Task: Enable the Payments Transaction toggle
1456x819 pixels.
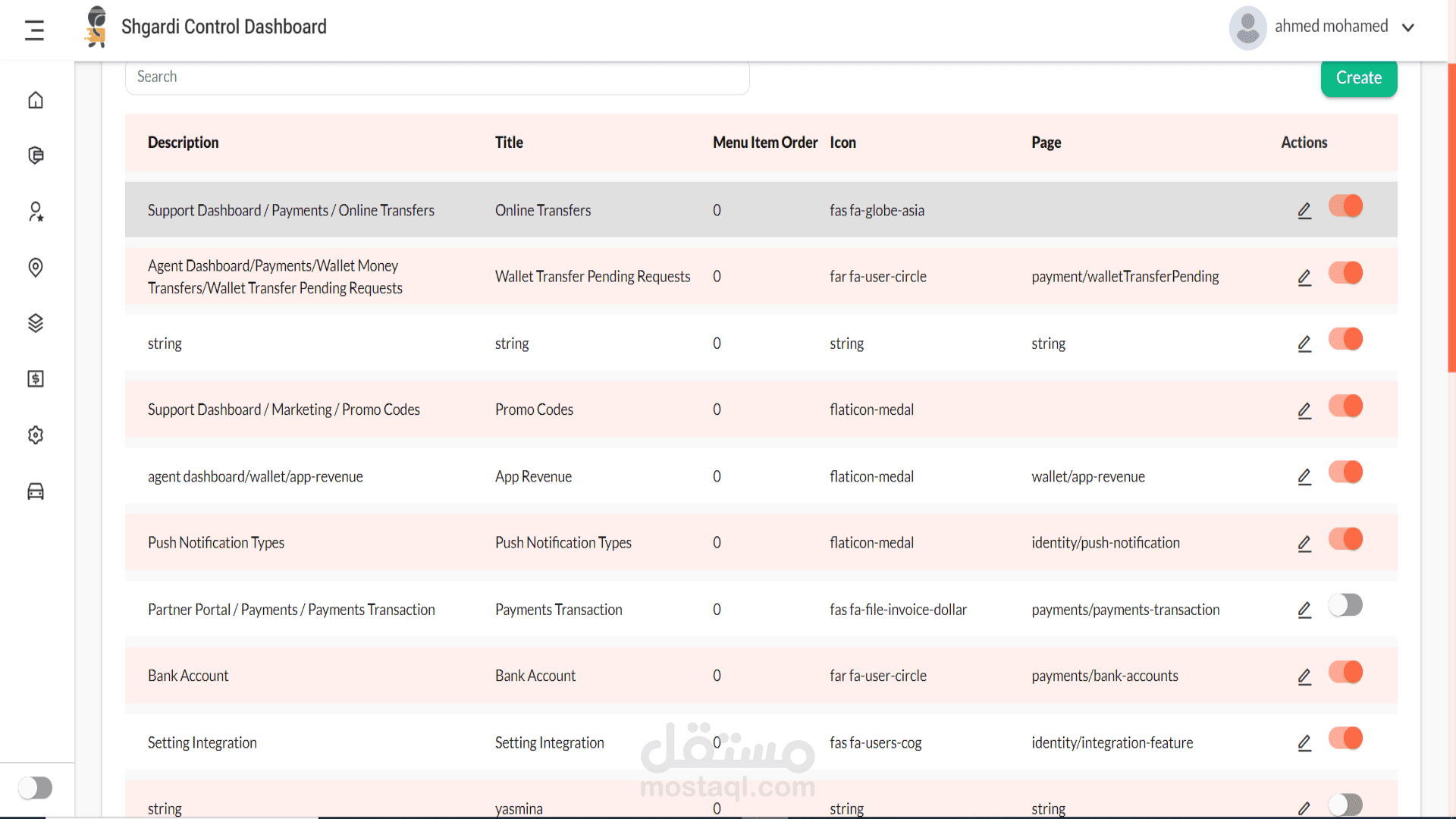Action: tap(1345, 605)
